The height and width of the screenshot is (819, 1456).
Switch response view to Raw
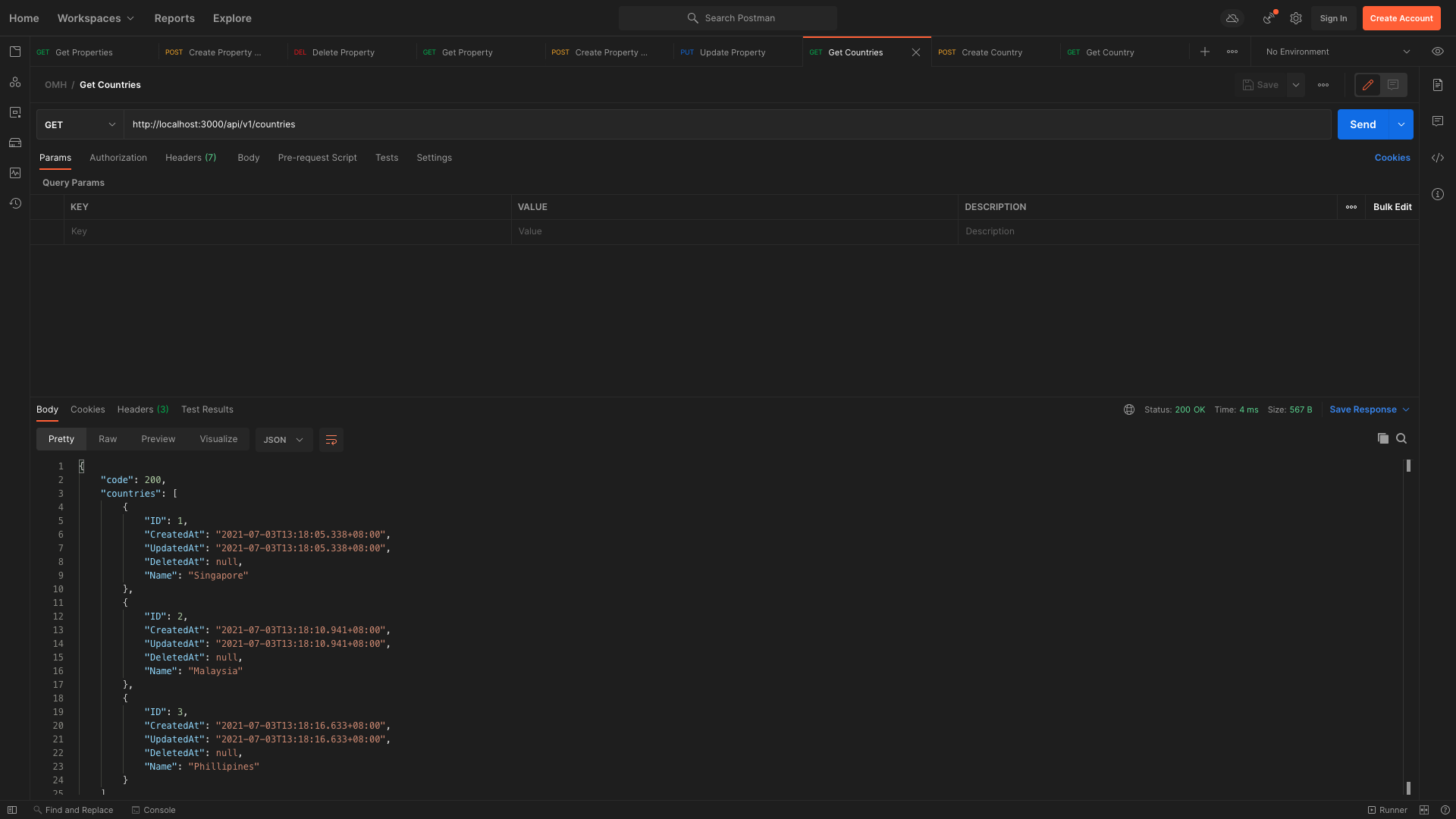[107, 438]
